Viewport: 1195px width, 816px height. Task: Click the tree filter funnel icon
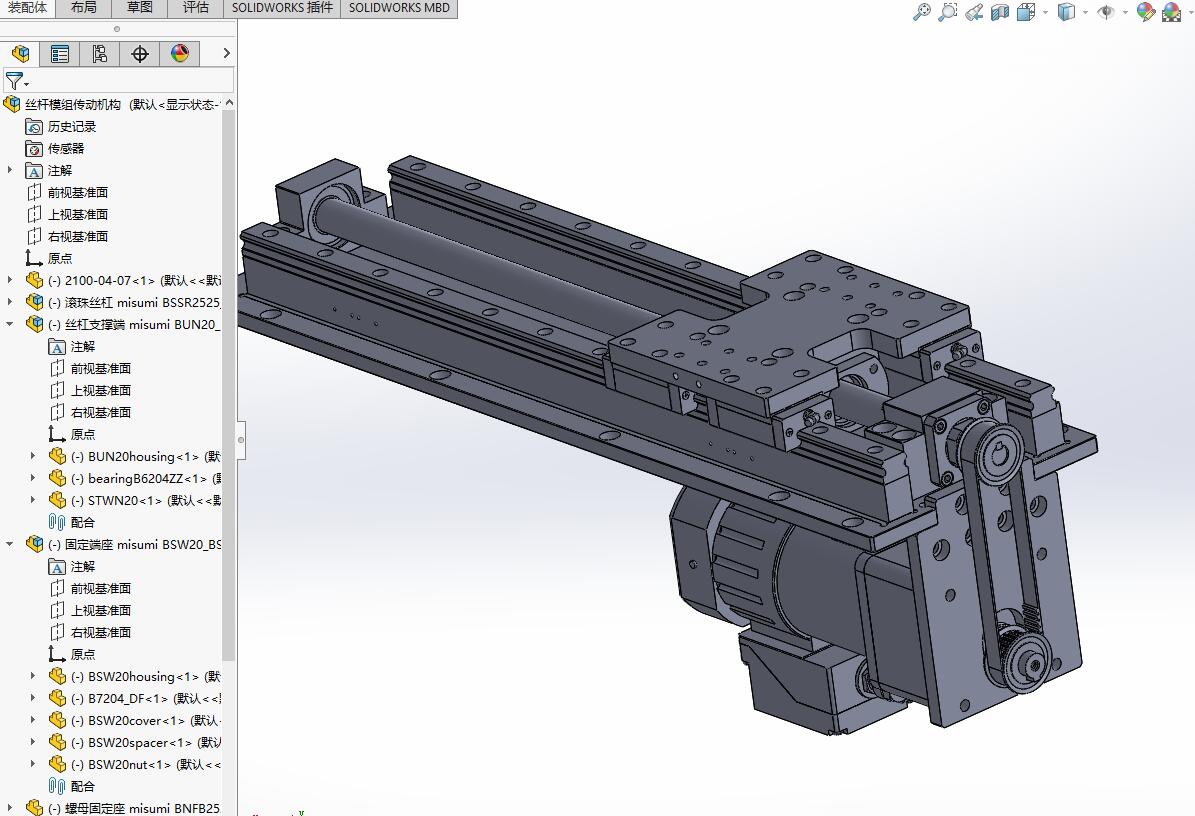coord(16,80)
